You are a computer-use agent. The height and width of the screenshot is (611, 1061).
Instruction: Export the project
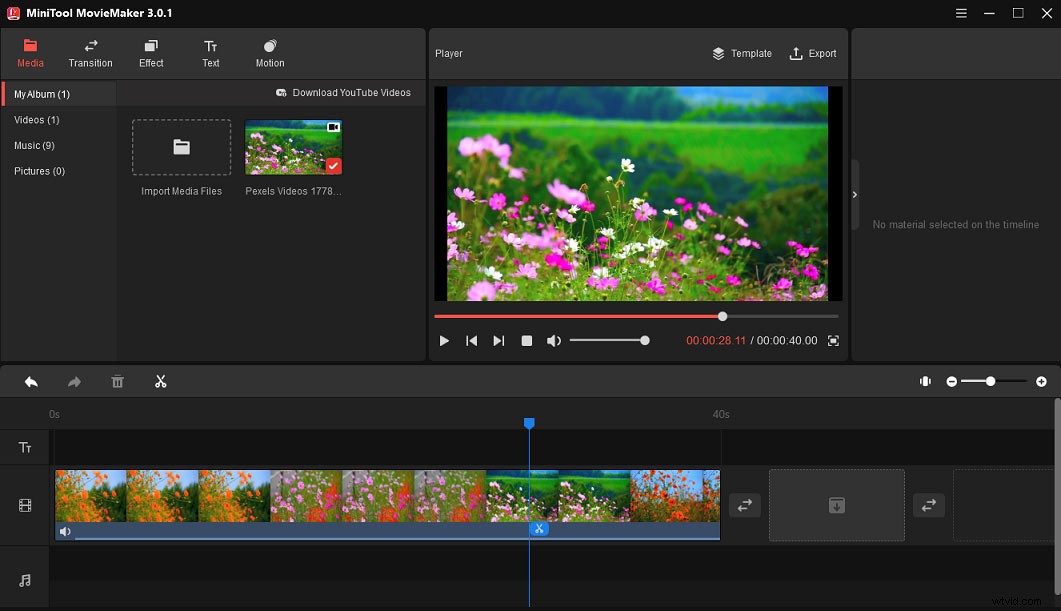[x=813, y=53]
